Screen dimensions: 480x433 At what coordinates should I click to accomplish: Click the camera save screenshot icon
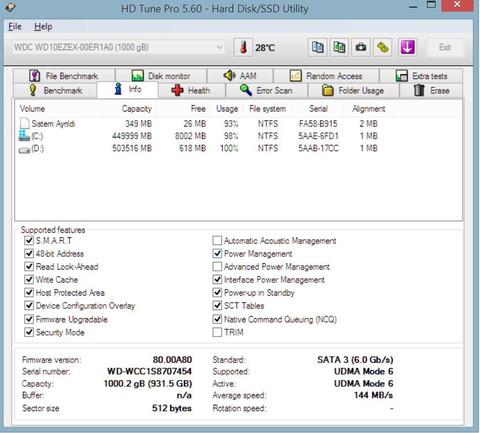361,47
